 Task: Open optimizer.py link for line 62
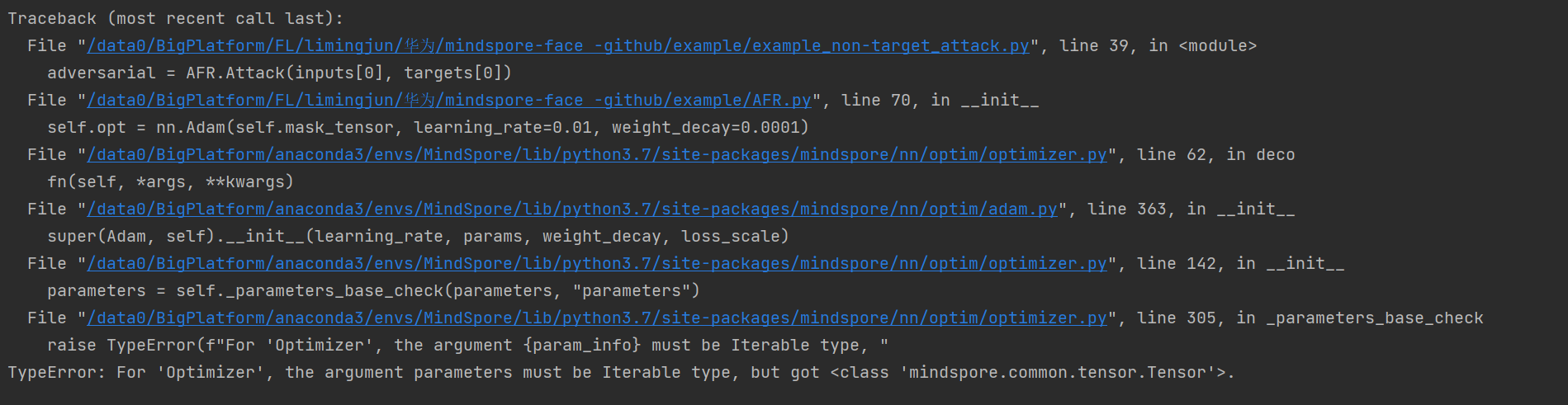click(x=596, y=155)
